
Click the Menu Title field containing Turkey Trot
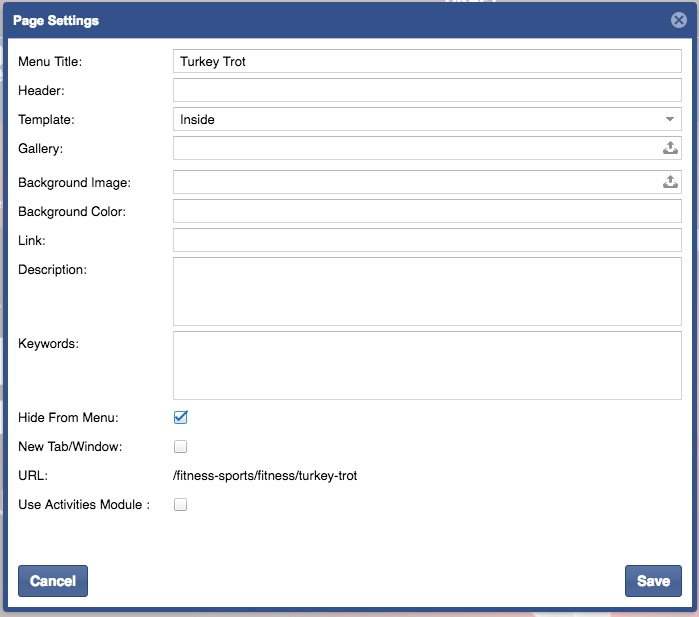[427, 61]
